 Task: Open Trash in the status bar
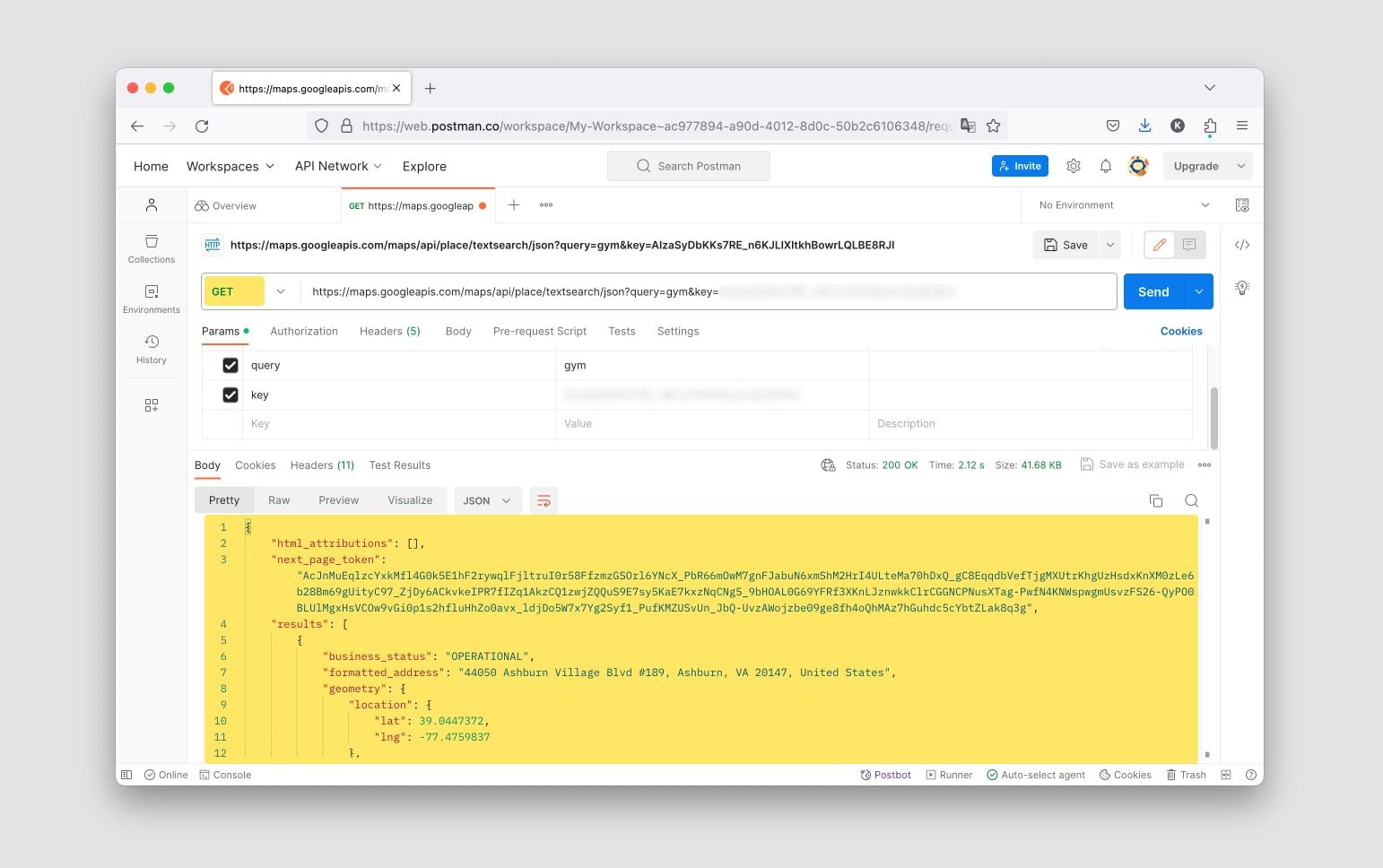[1186, 775]
